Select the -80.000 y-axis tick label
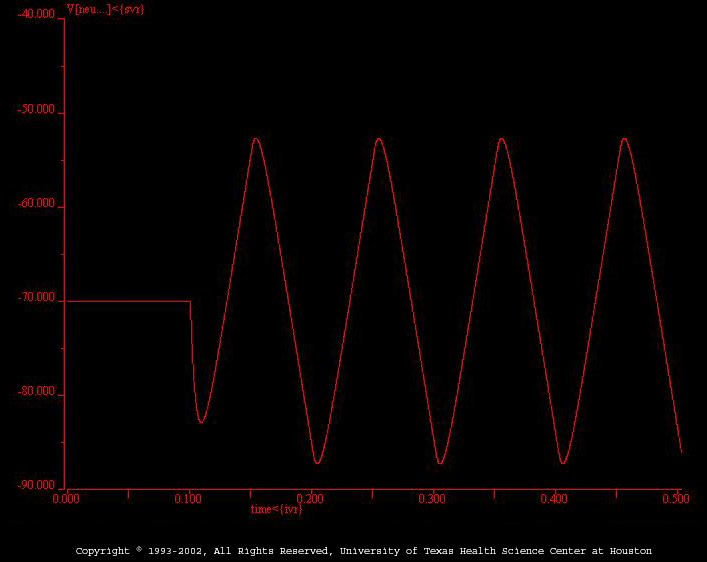 37,393
